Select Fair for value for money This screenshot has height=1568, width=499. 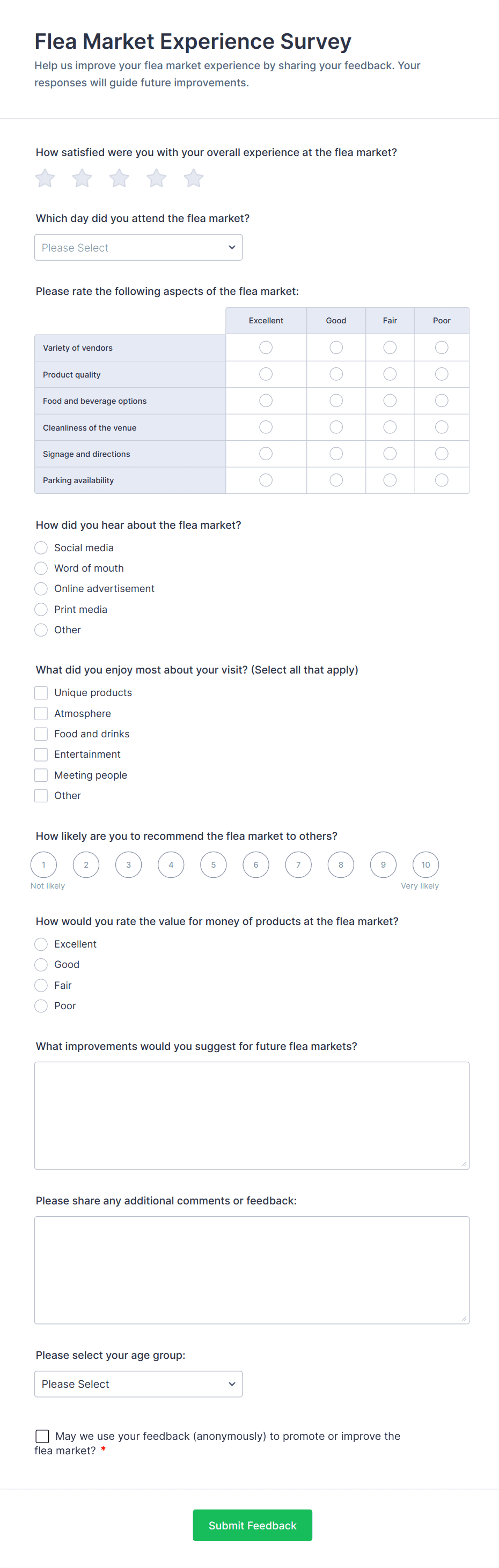[x=41, y=985]
